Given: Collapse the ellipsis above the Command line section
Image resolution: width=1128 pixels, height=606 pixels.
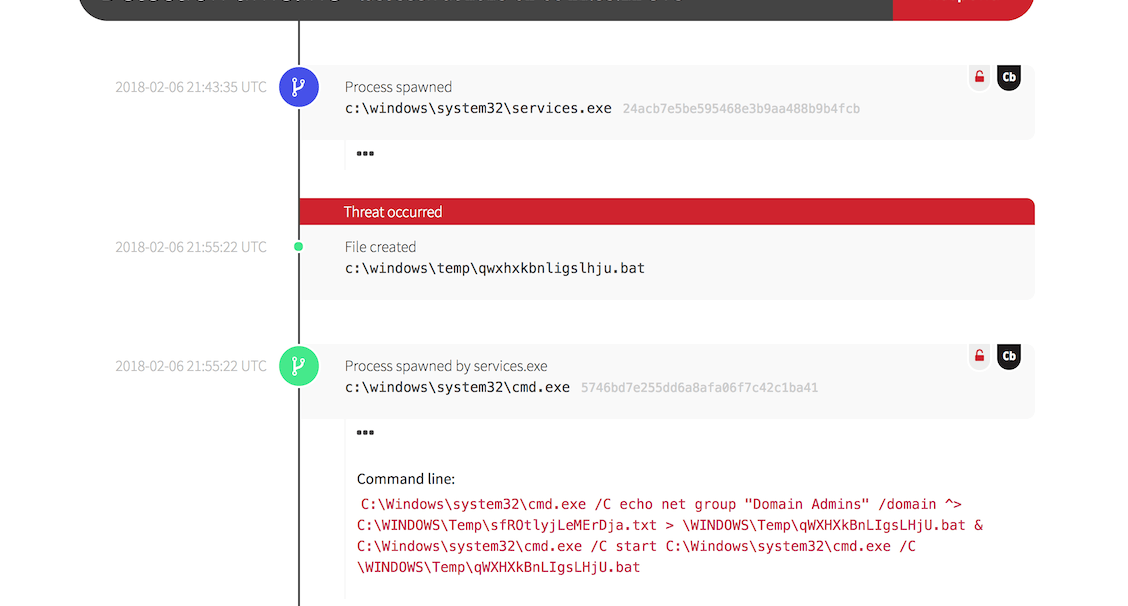Looking at the screenshot, I should (x=365, y=433).
